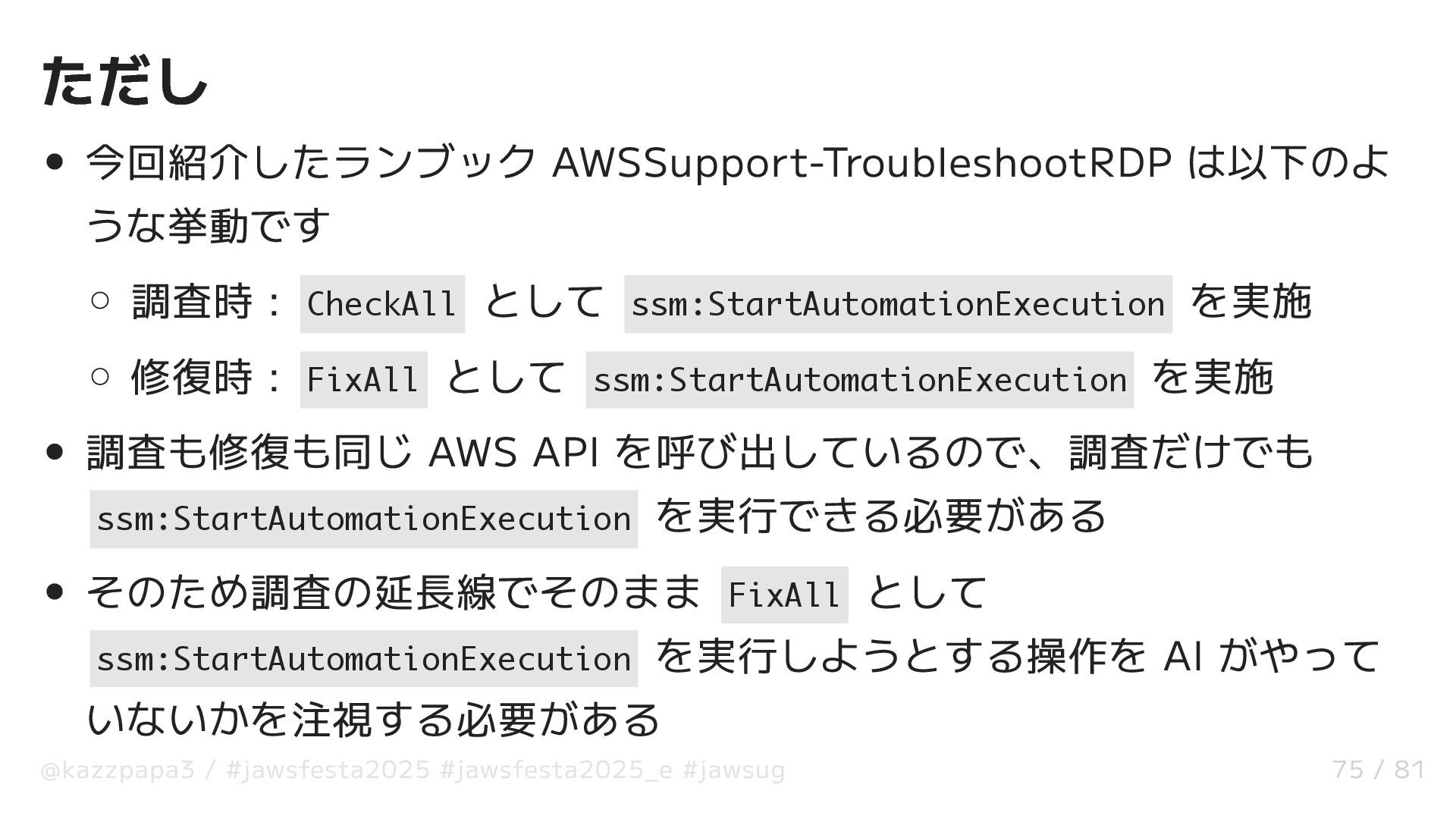This screenshot has width=1456, height=819.
Task: Click the 調査時 sub-bullet label
Action: click(191, 302)
